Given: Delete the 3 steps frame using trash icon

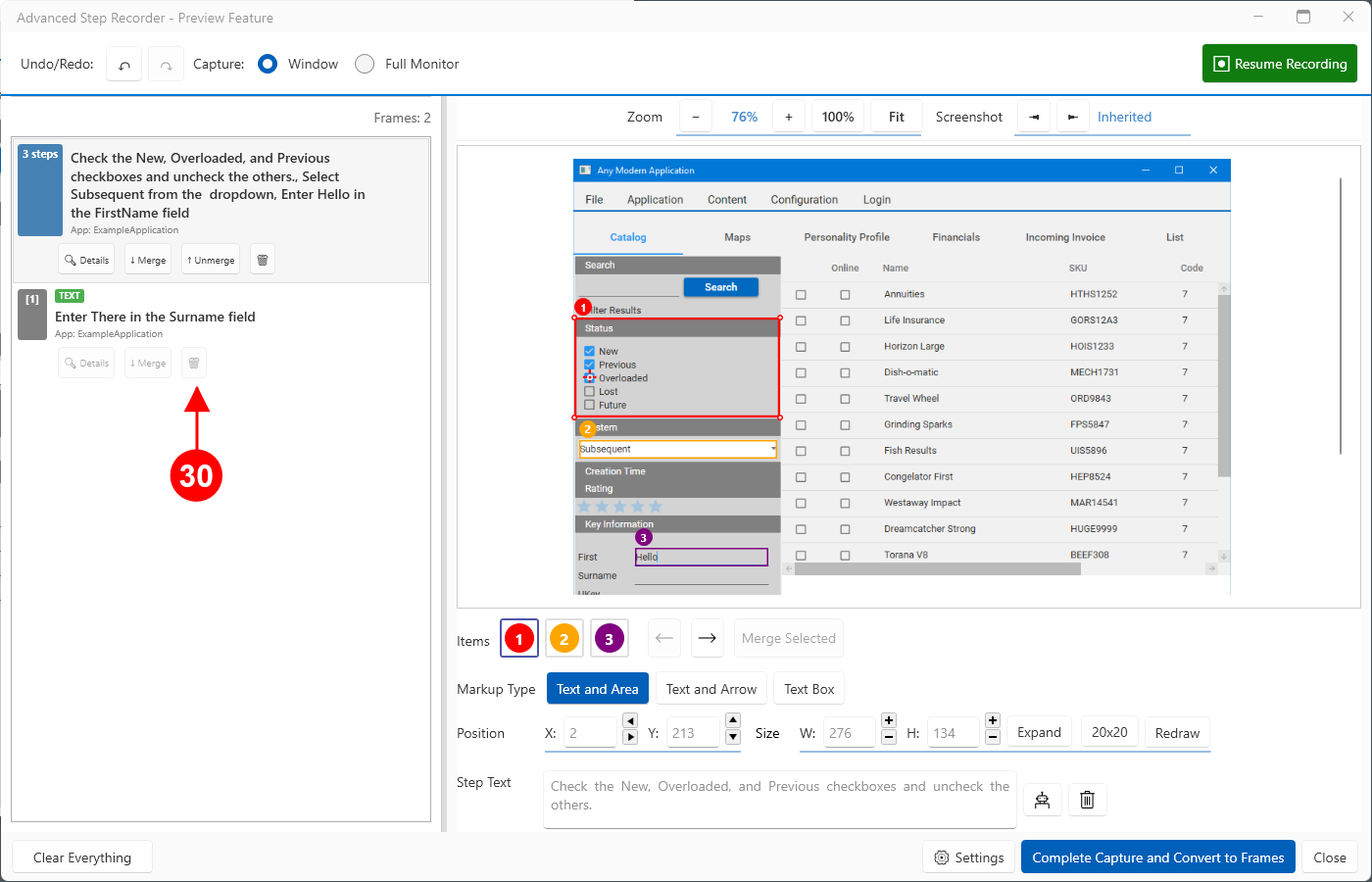Looking at the screenshot, I should tap(262, 260).
